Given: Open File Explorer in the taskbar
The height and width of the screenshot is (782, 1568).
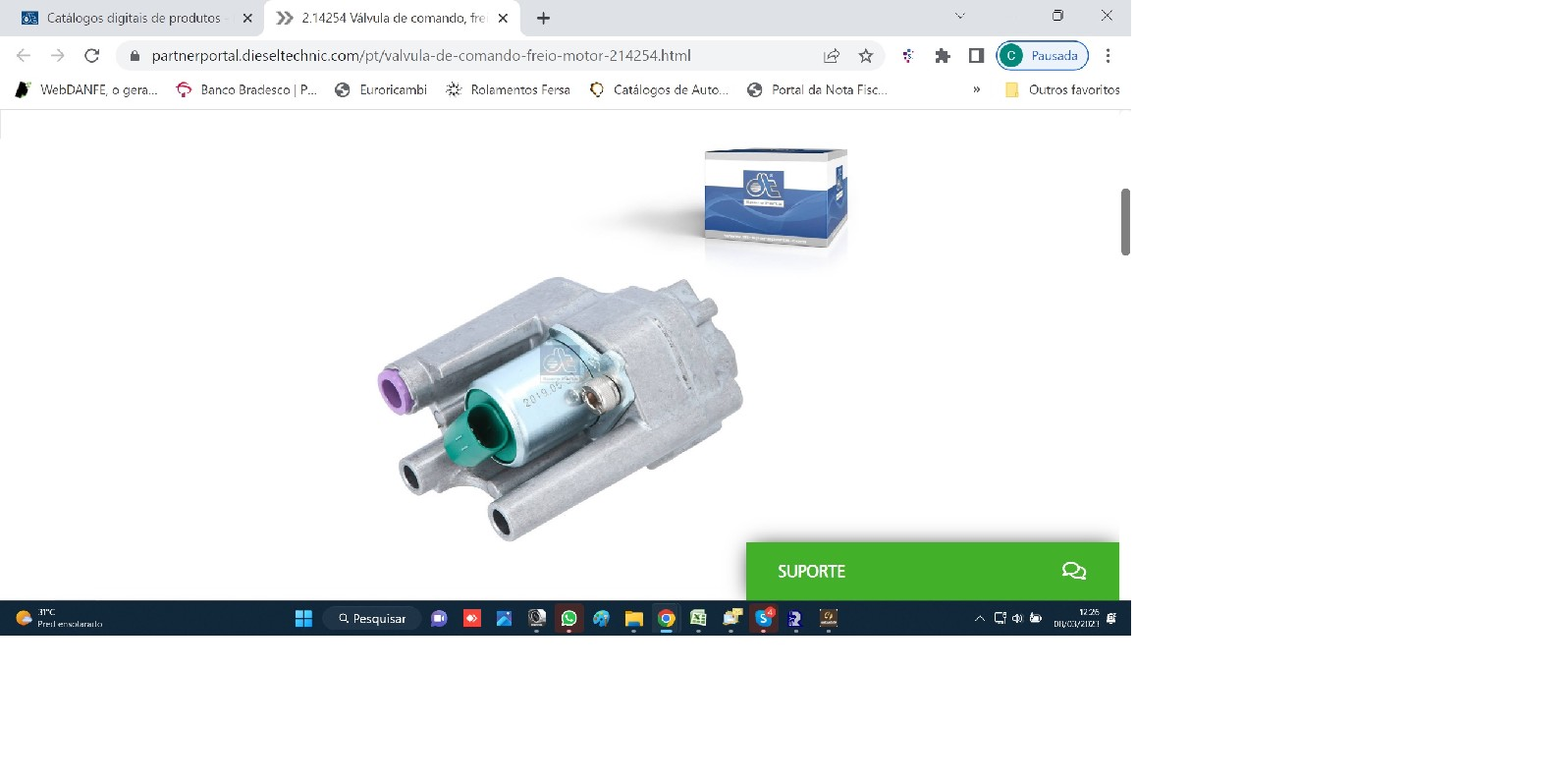Looking at the screenshot, I should tap(633, 618).
